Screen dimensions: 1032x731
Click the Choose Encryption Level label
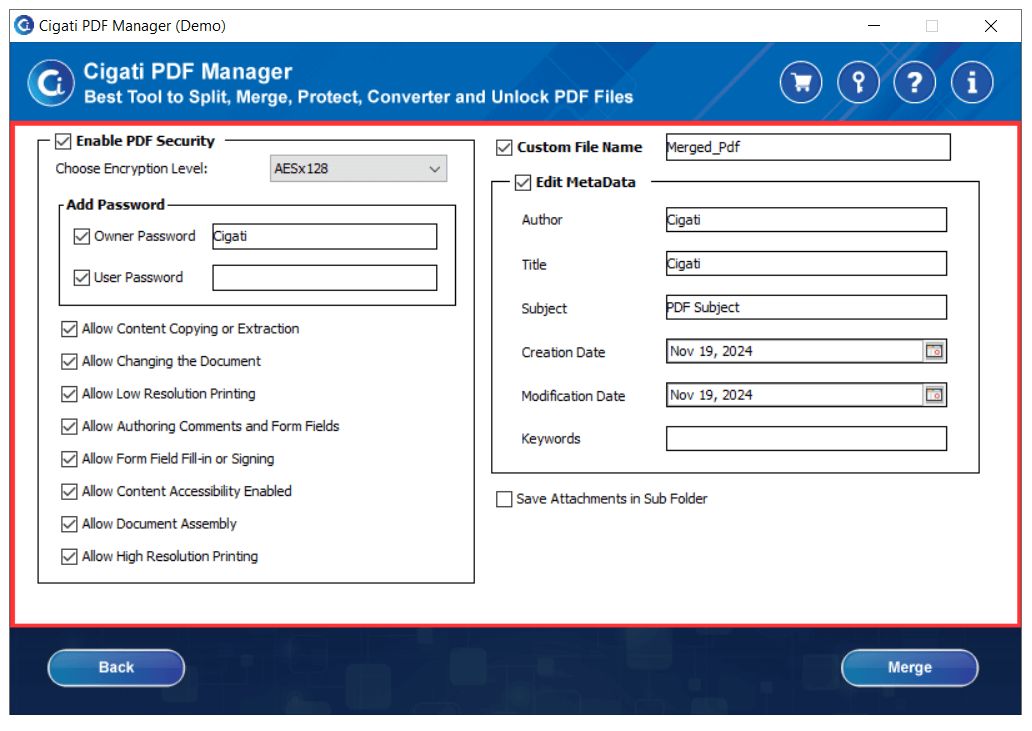click(131, 168)
